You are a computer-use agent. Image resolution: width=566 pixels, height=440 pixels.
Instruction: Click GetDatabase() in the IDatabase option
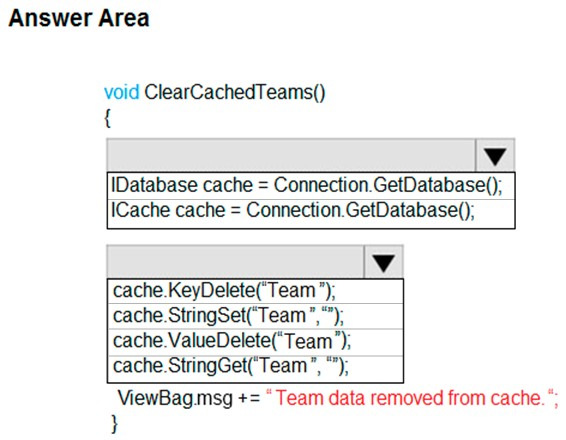(x=437, y=186)
